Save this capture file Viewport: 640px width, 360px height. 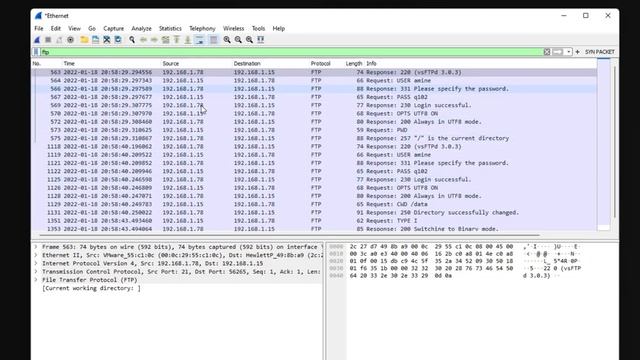[95, 40]
